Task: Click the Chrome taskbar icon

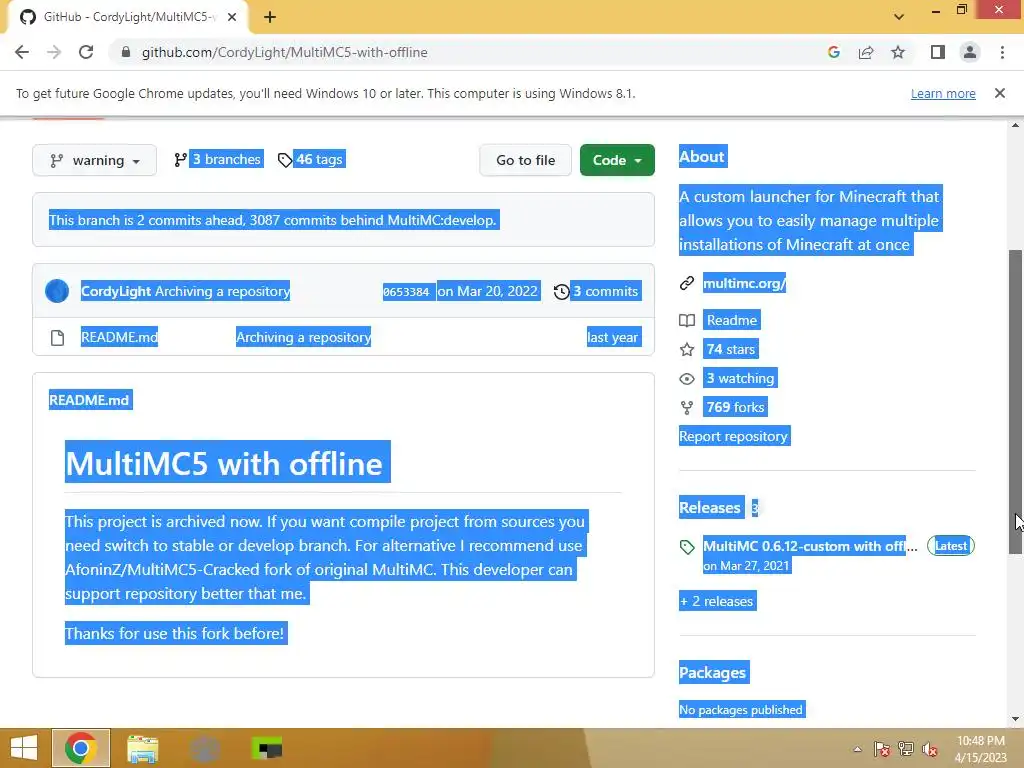Action: 81,748
